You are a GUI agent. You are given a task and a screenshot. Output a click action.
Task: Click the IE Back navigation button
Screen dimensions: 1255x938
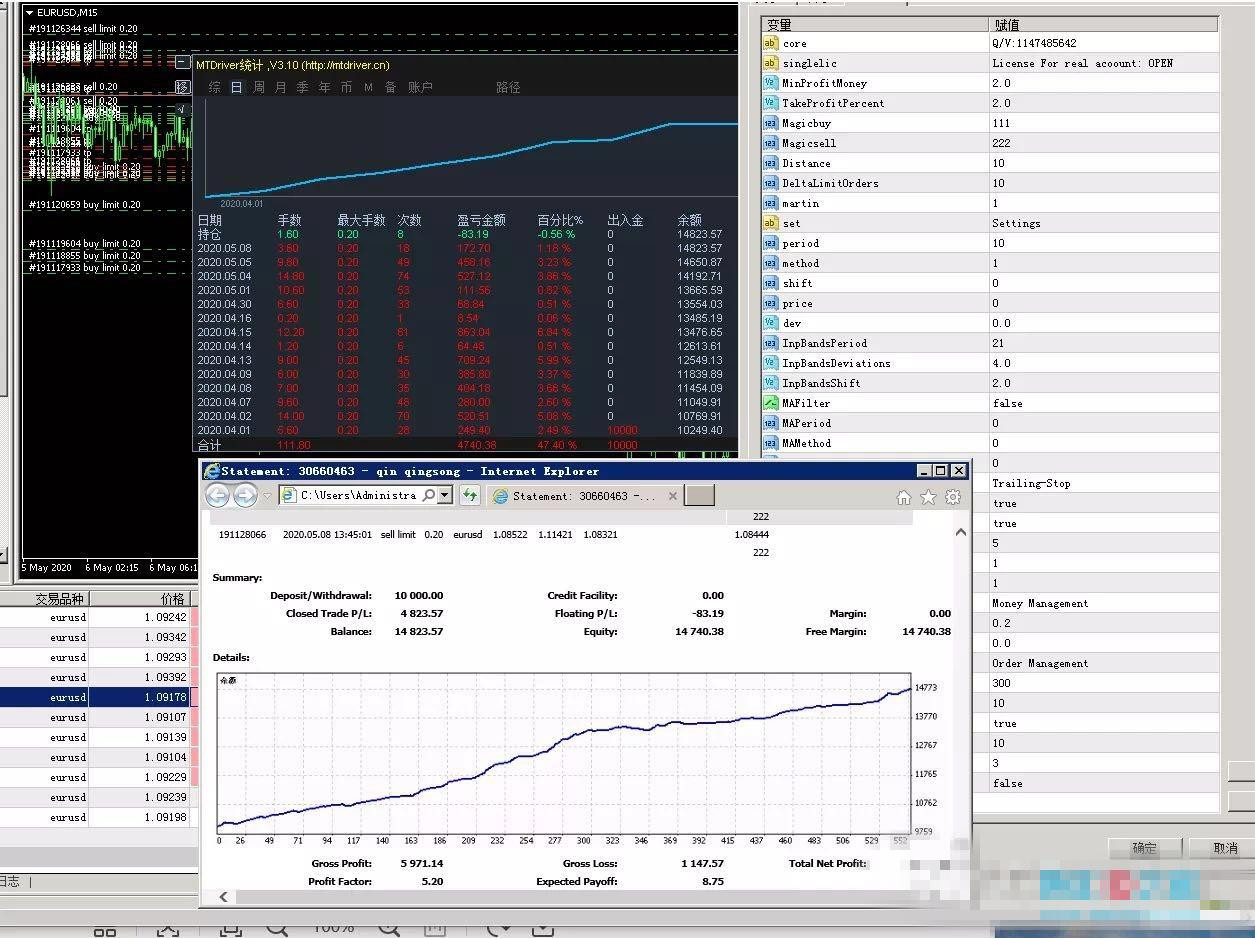pos(217,495)
